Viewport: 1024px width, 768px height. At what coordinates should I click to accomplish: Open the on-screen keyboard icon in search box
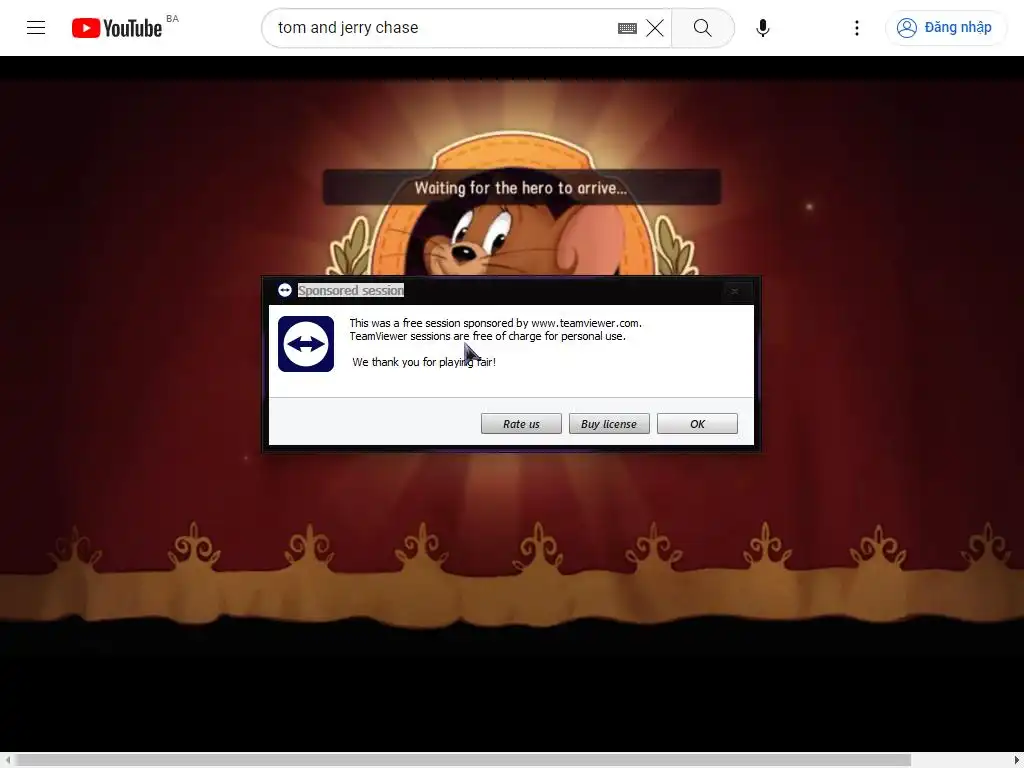tap(627, 28)
